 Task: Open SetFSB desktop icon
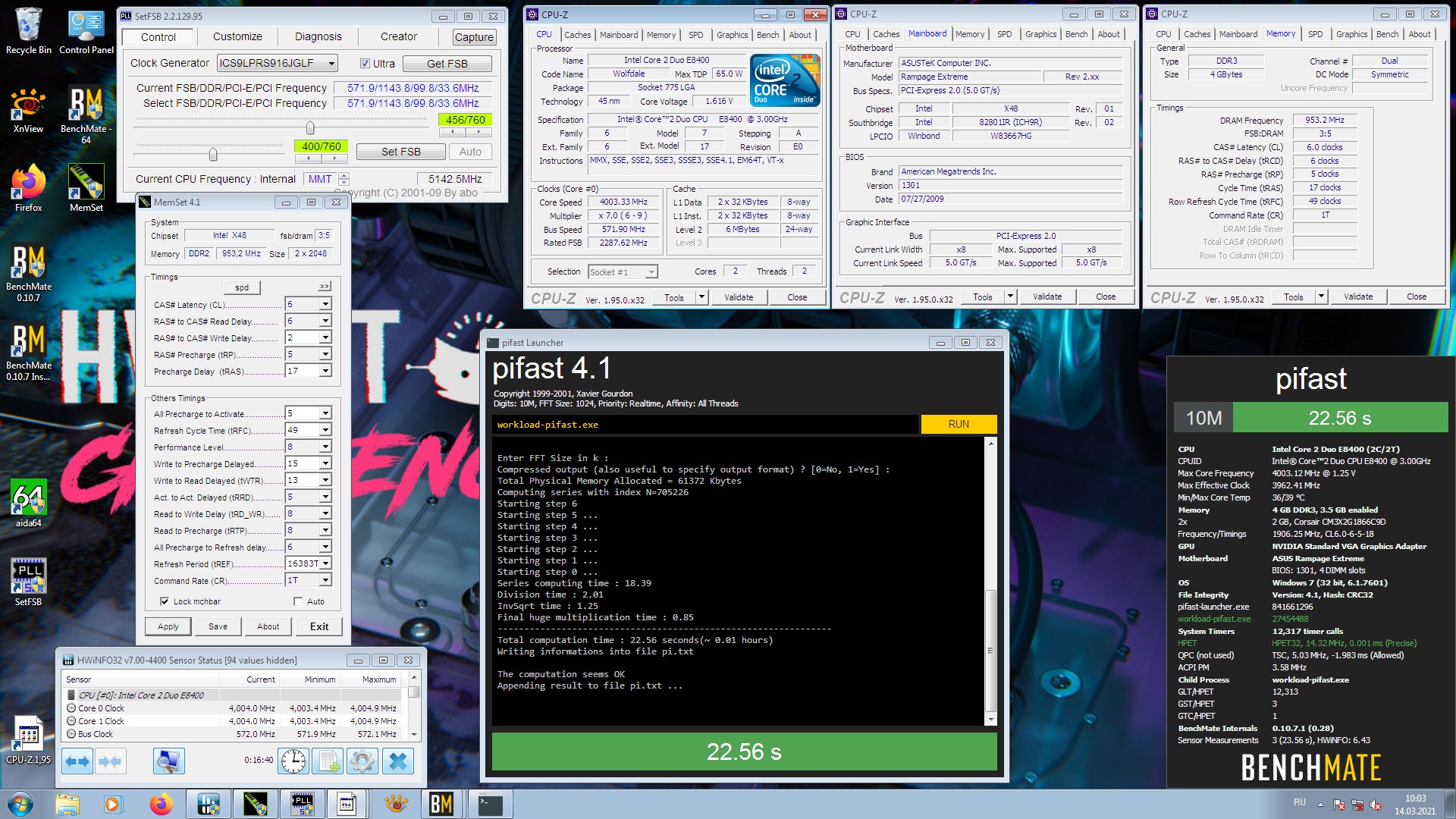click(x=29, y=582)
